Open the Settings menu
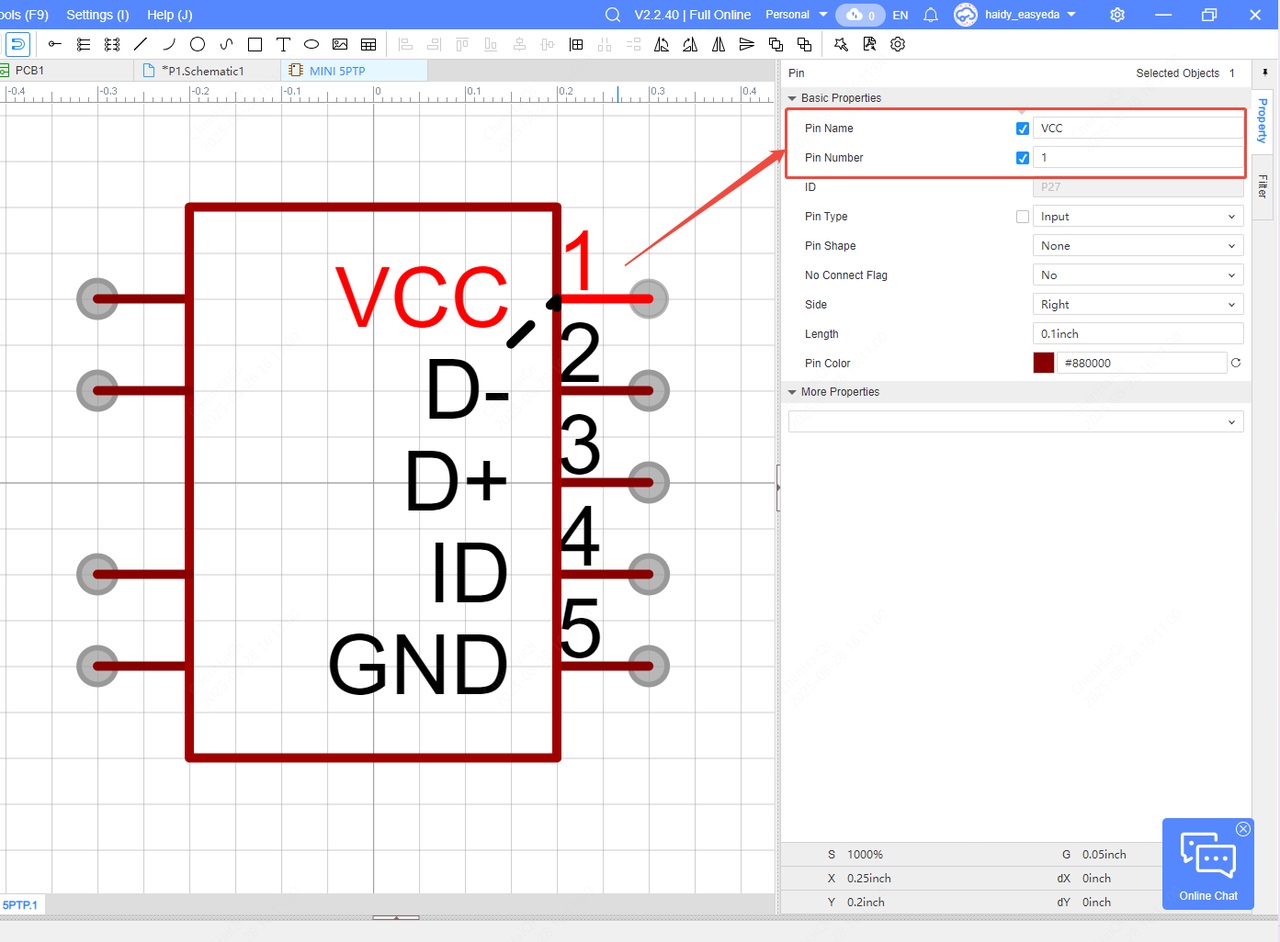 [x=97, y=15]
